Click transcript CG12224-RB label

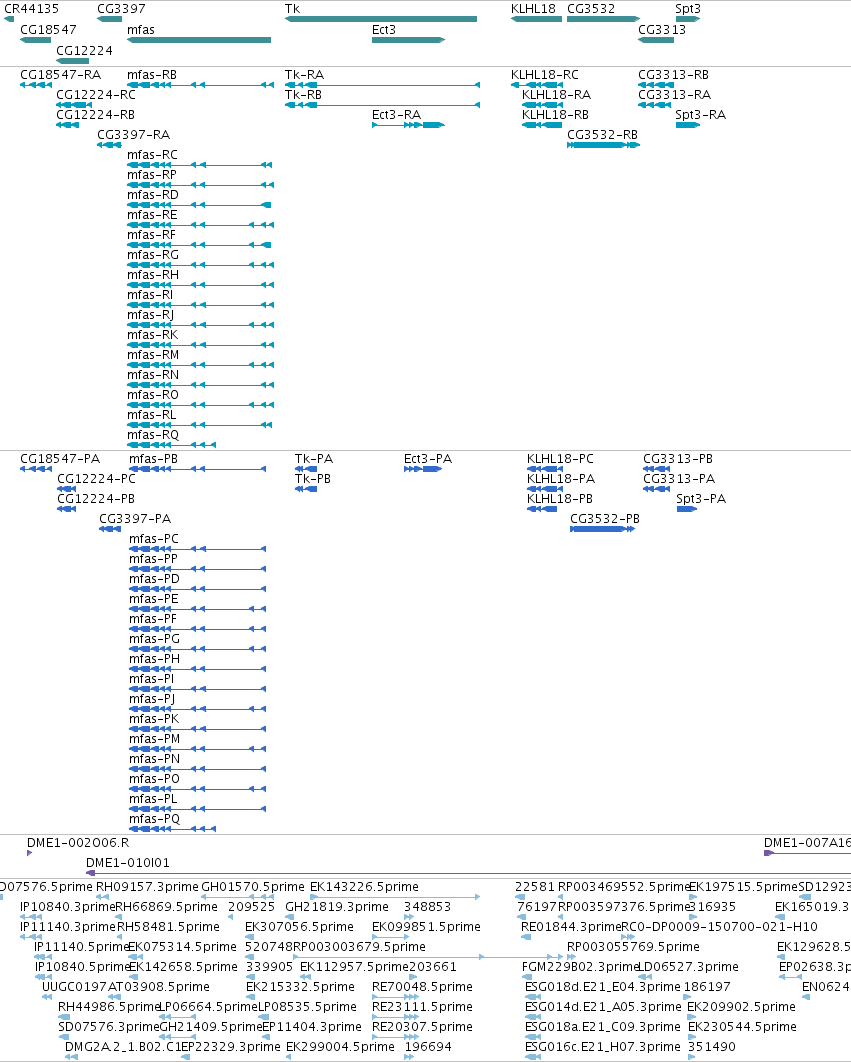(95, 114)
